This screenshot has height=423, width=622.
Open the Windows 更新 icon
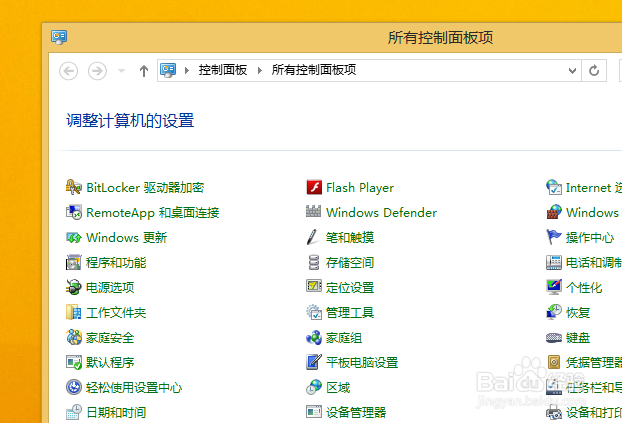pos(74,237)
